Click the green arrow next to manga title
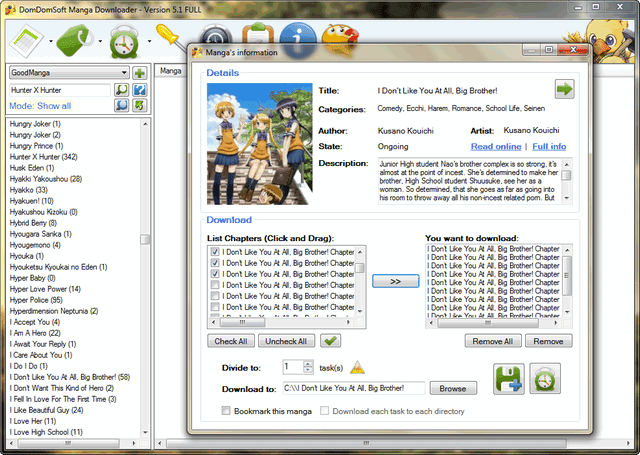The height and width of the screenshot is (455, 640). [x=564, y=89]
